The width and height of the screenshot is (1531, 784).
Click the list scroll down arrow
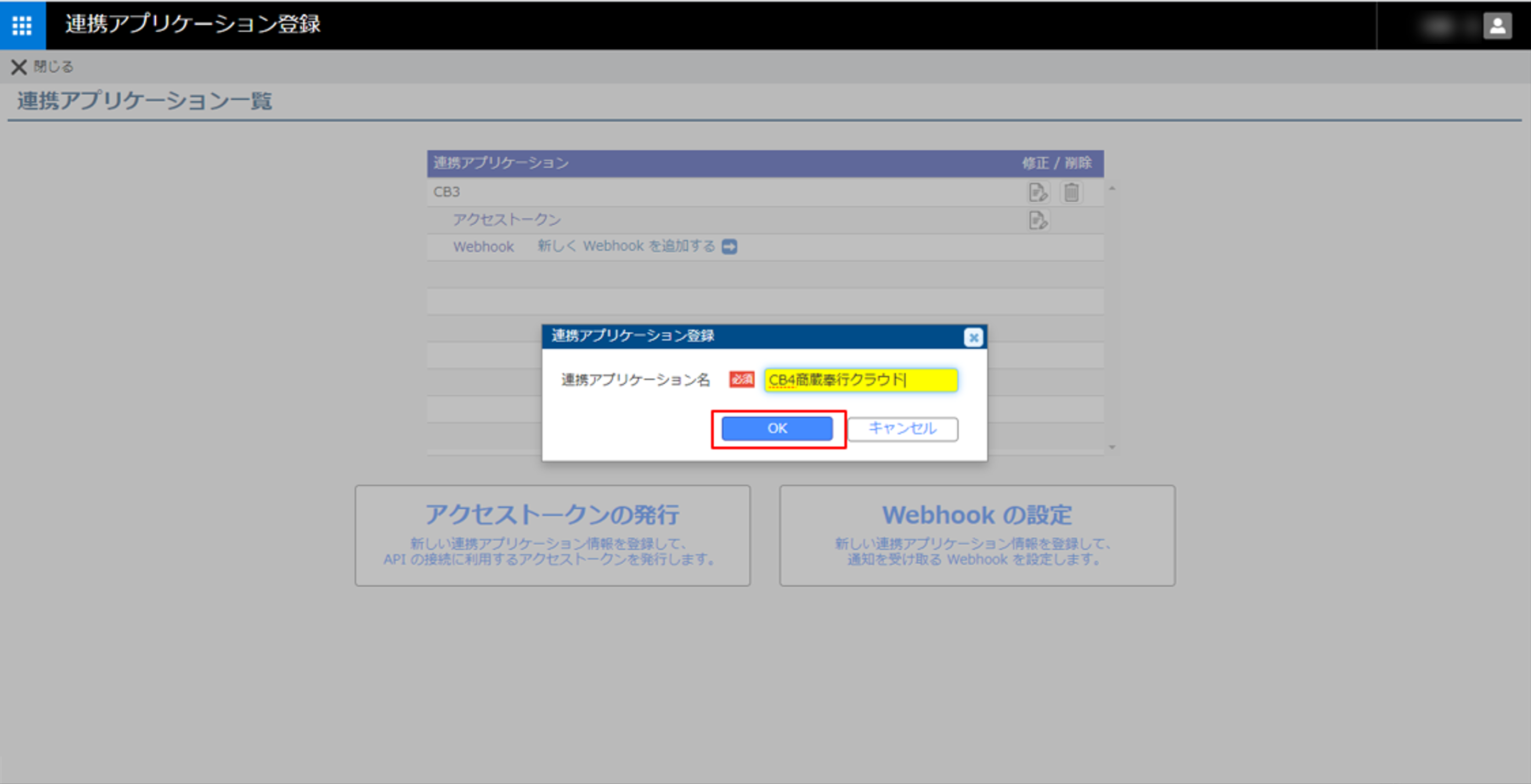tap(1111, 447)
